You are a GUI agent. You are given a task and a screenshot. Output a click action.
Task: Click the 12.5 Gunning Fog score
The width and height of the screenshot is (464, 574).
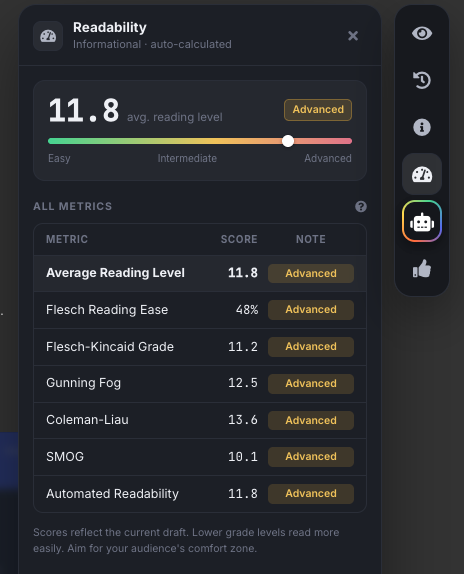[x=243, y=383]
